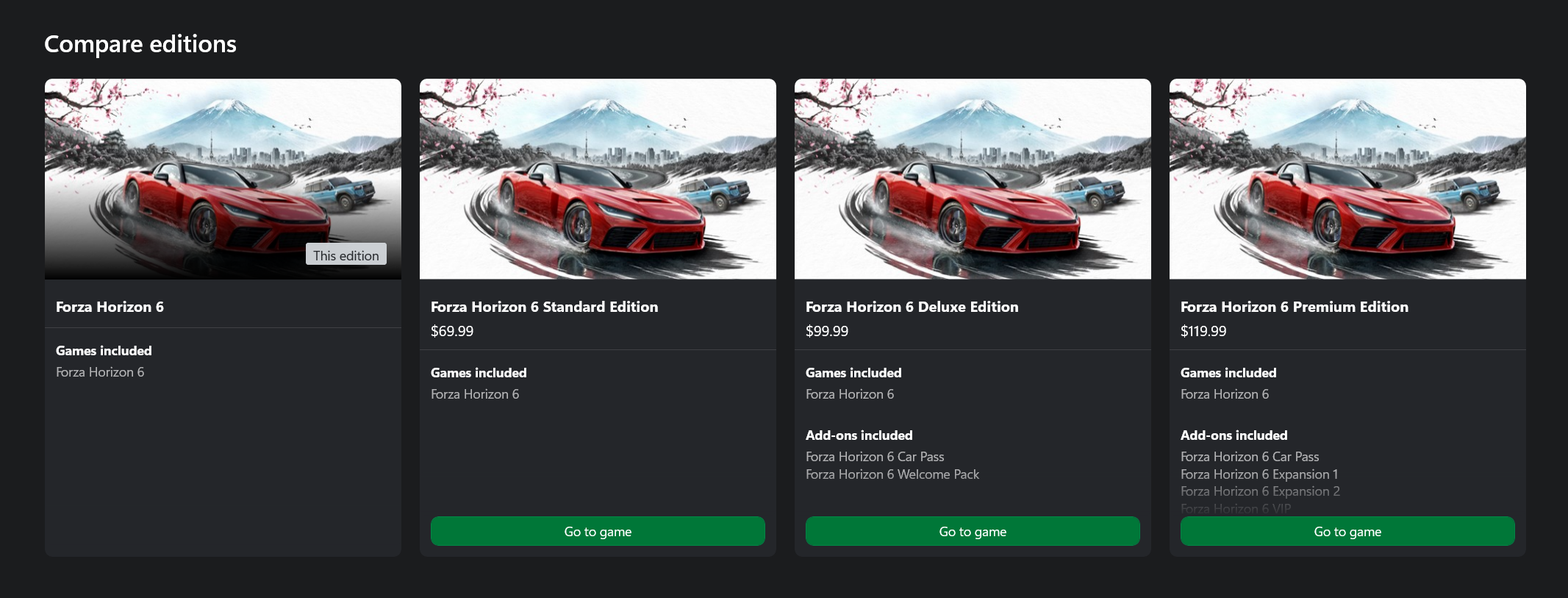This screenshot has width=1568, height=598.
Task: Click Games included label in Standard card
Action: (479, 373)
